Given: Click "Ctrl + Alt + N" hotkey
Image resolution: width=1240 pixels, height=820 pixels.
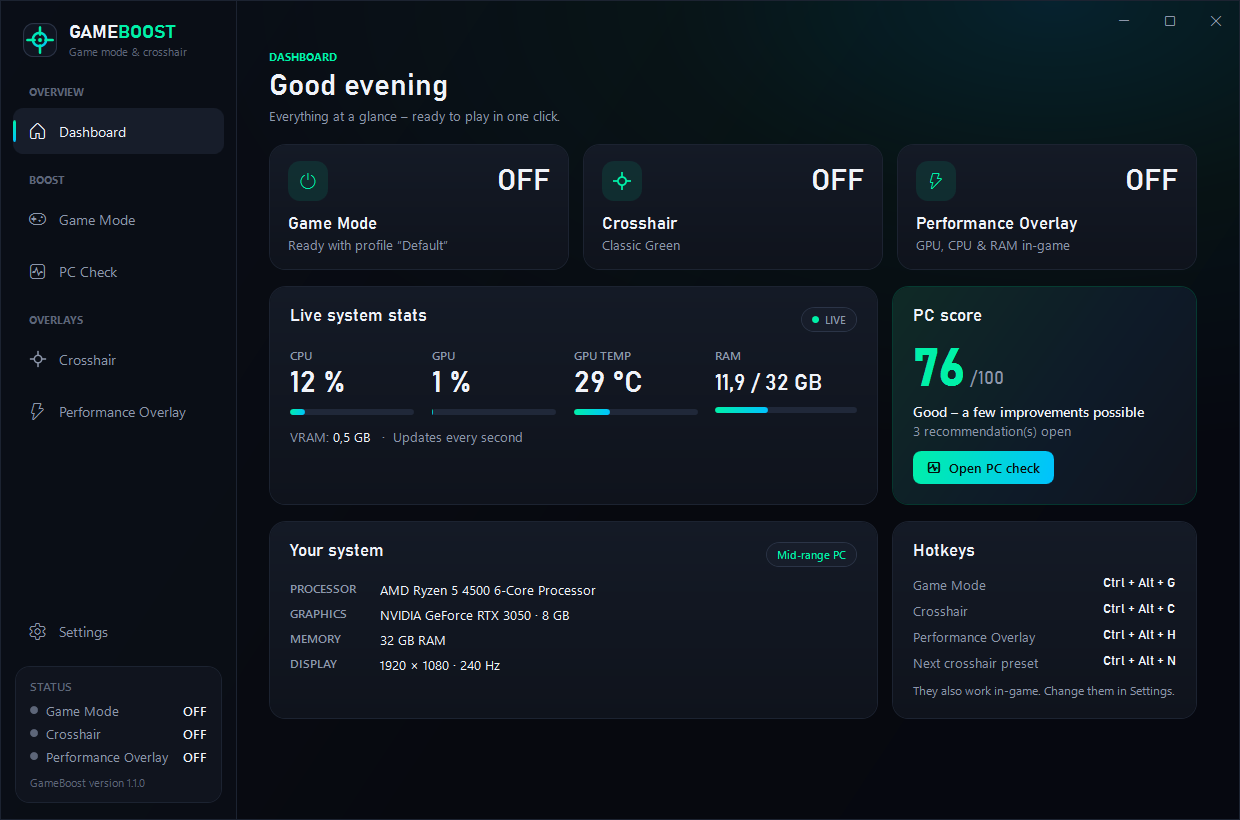Looking at the screenshot, I should click(1139, 661).
